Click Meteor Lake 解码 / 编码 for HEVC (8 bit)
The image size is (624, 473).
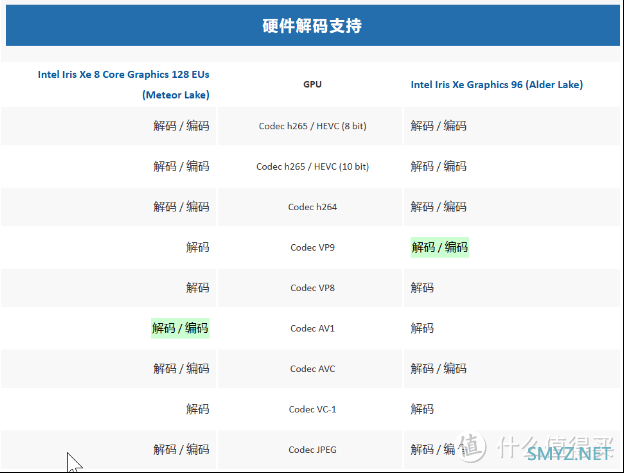[181, 126]
